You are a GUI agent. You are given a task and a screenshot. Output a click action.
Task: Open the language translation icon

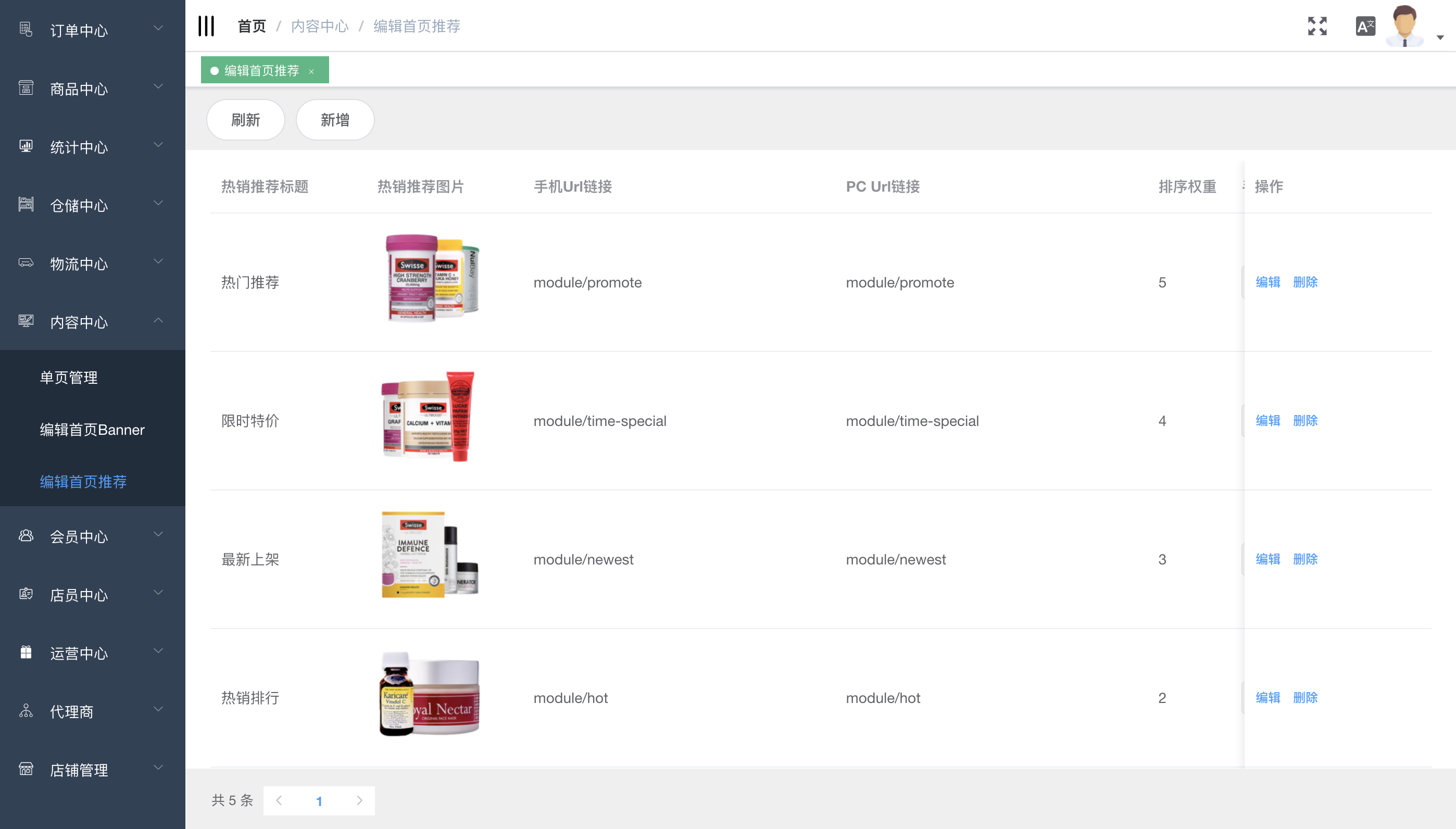(x=1365, y=26)
